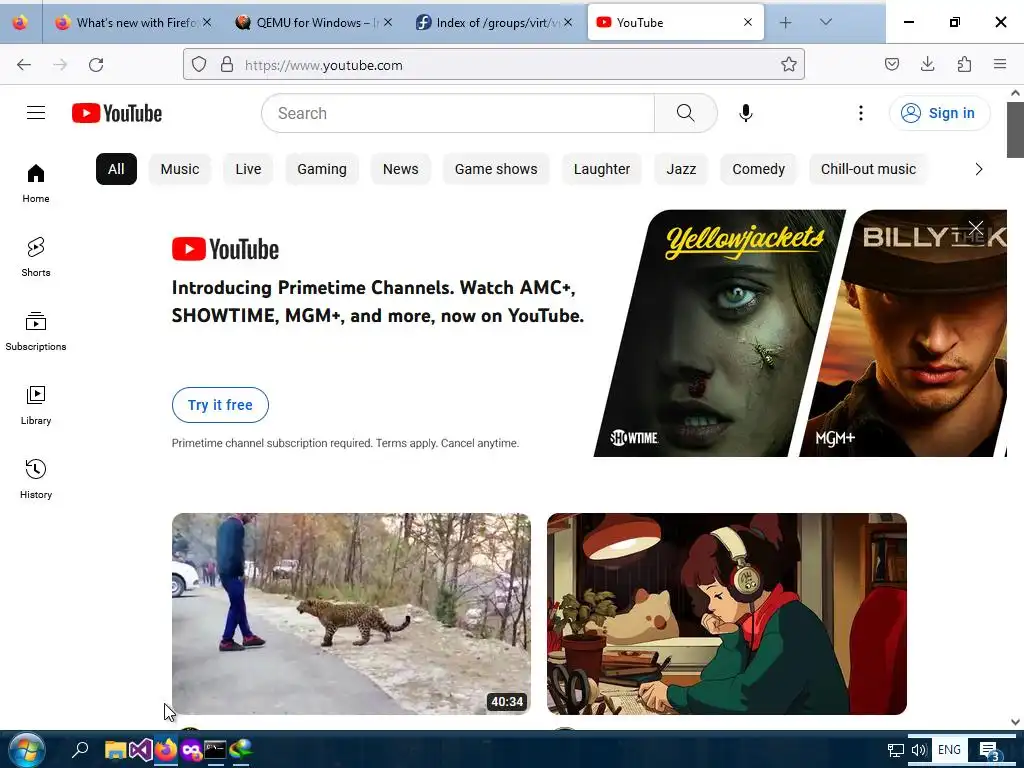
Task: Reload the current page
Action: 96,64
